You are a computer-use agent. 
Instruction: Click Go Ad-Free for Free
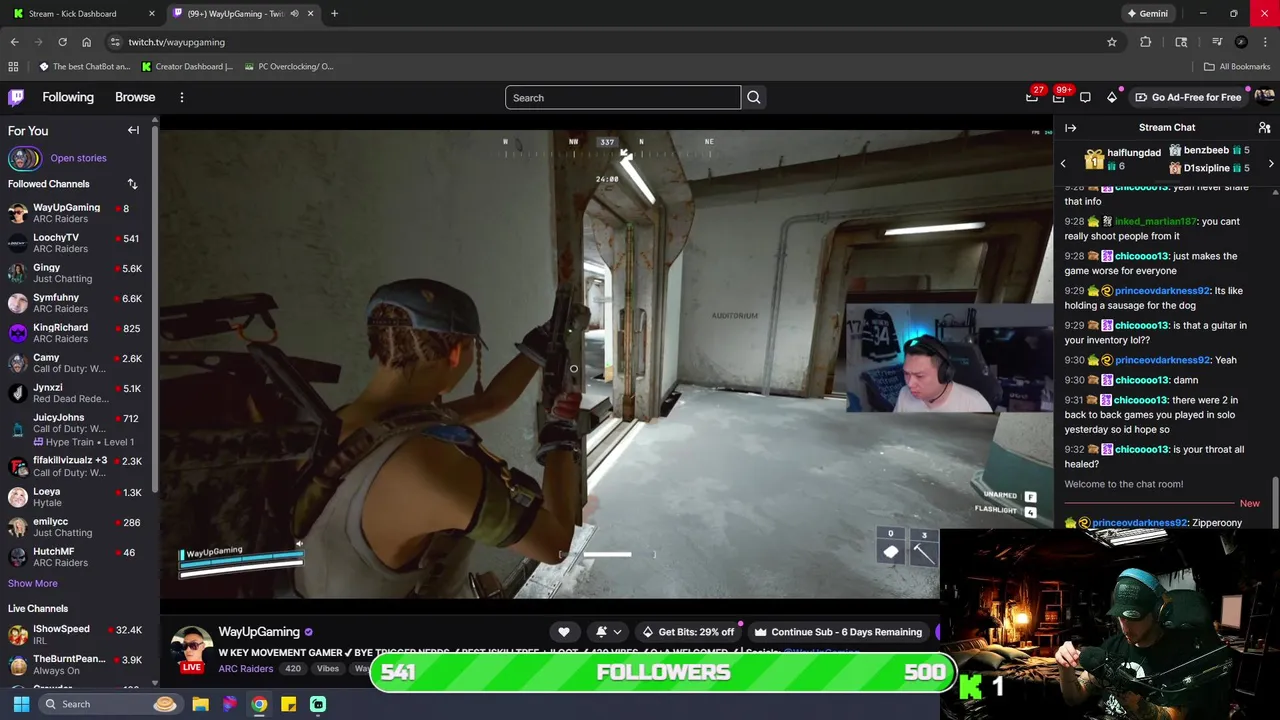tap(1188, 97)
